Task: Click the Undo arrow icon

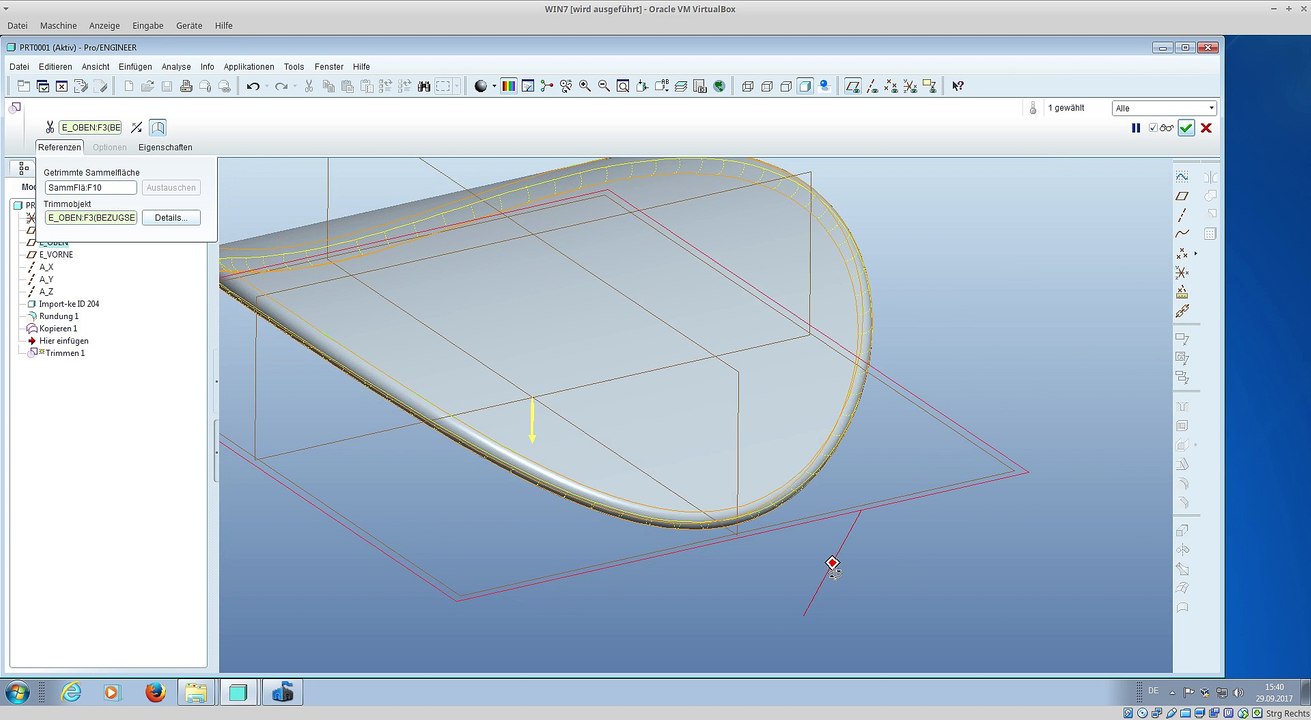Action: [x=252, y=87]
